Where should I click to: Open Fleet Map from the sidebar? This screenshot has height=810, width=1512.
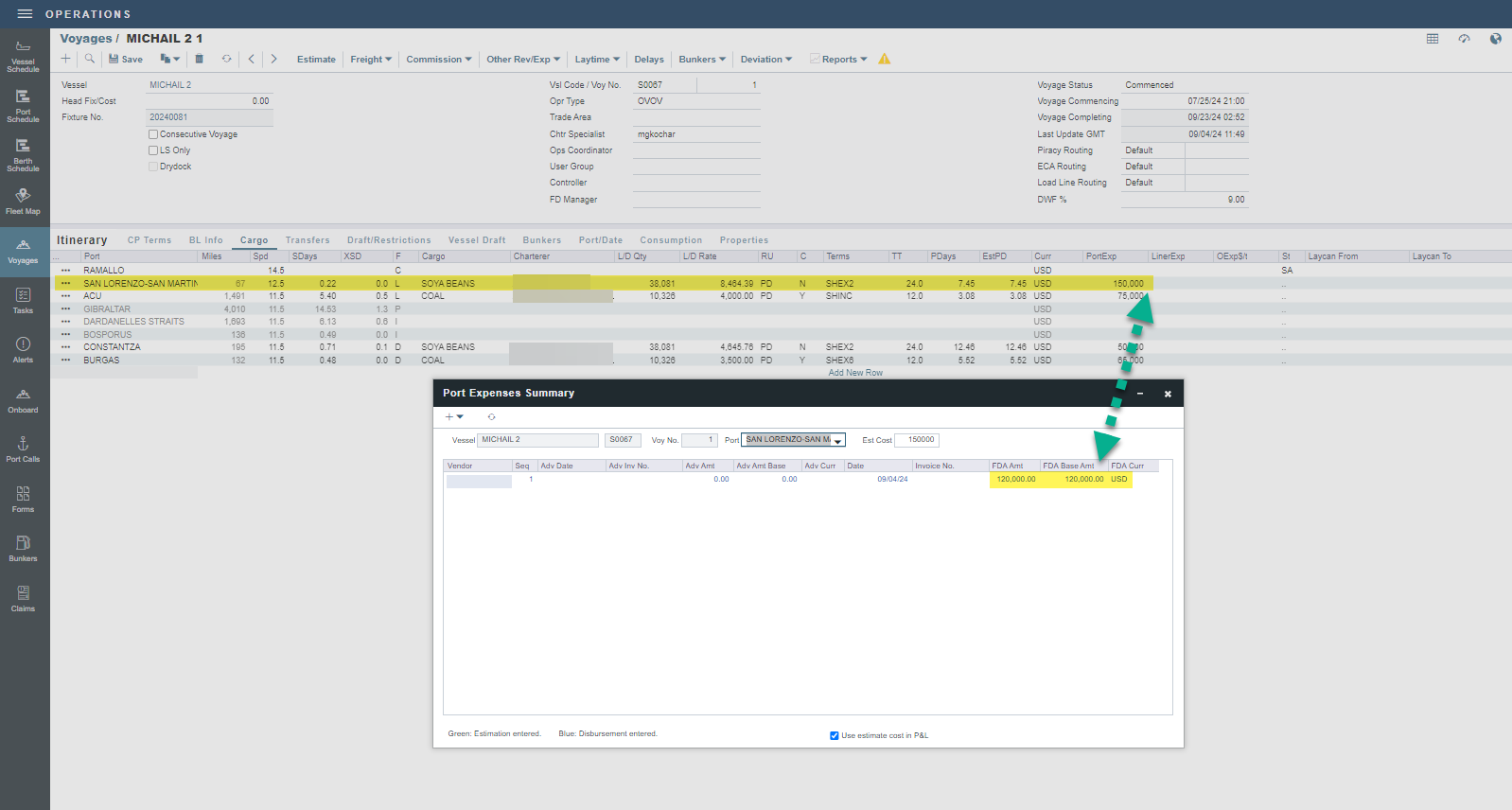[23, 202]
